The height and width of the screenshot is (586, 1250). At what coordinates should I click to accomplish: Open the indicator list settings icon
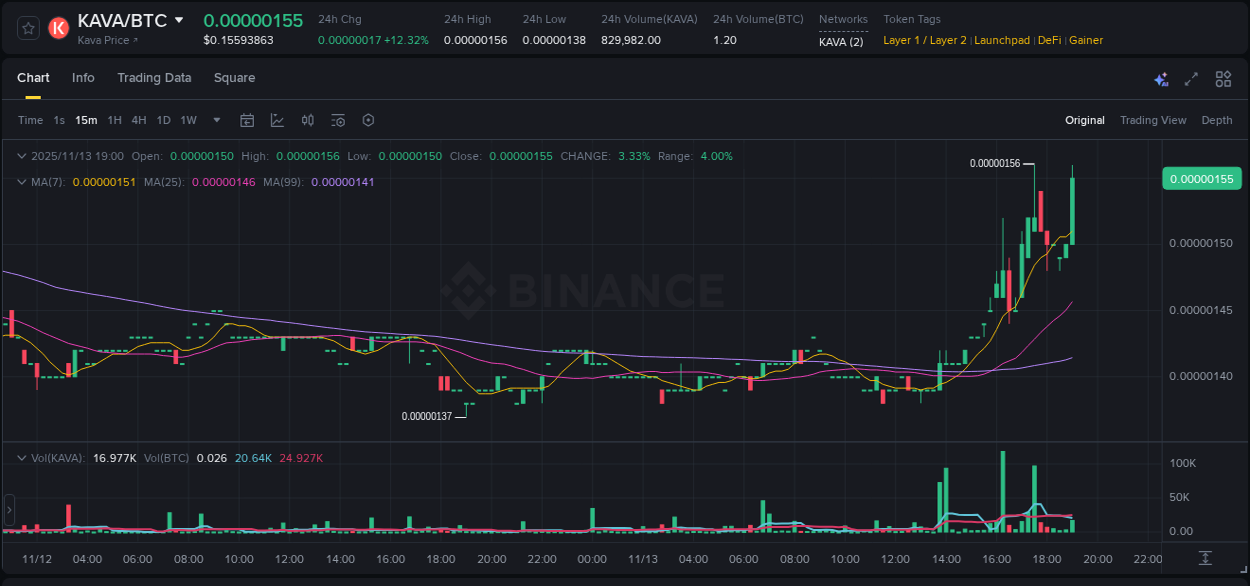pos(337,119)
